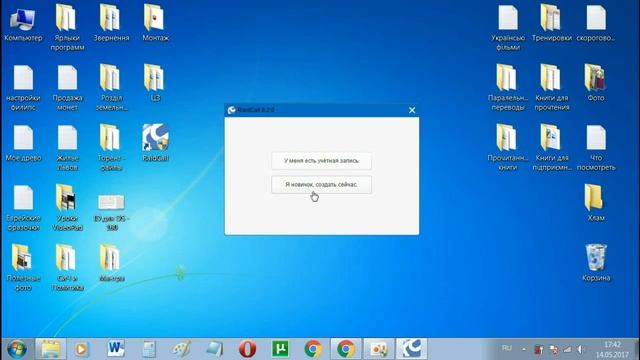Screen dimensions: 640x360
Task: Select the 'Жилье Львов' file
Action: tap(67, 148)
